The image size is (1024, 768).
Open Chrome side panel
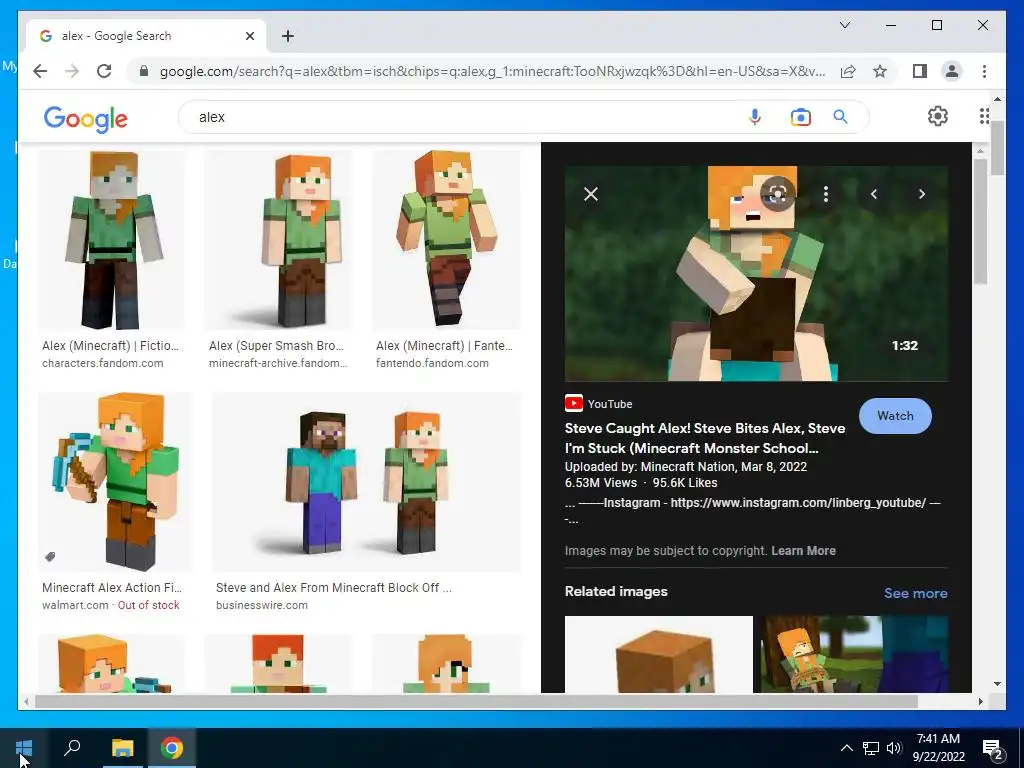[x=920, y=71]
